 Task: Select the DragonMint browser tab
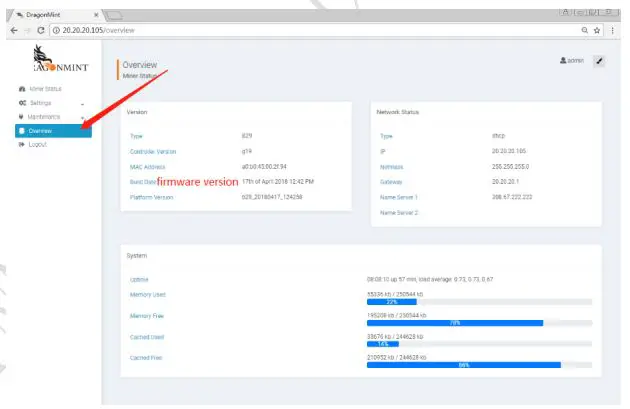tap(54, 15)
